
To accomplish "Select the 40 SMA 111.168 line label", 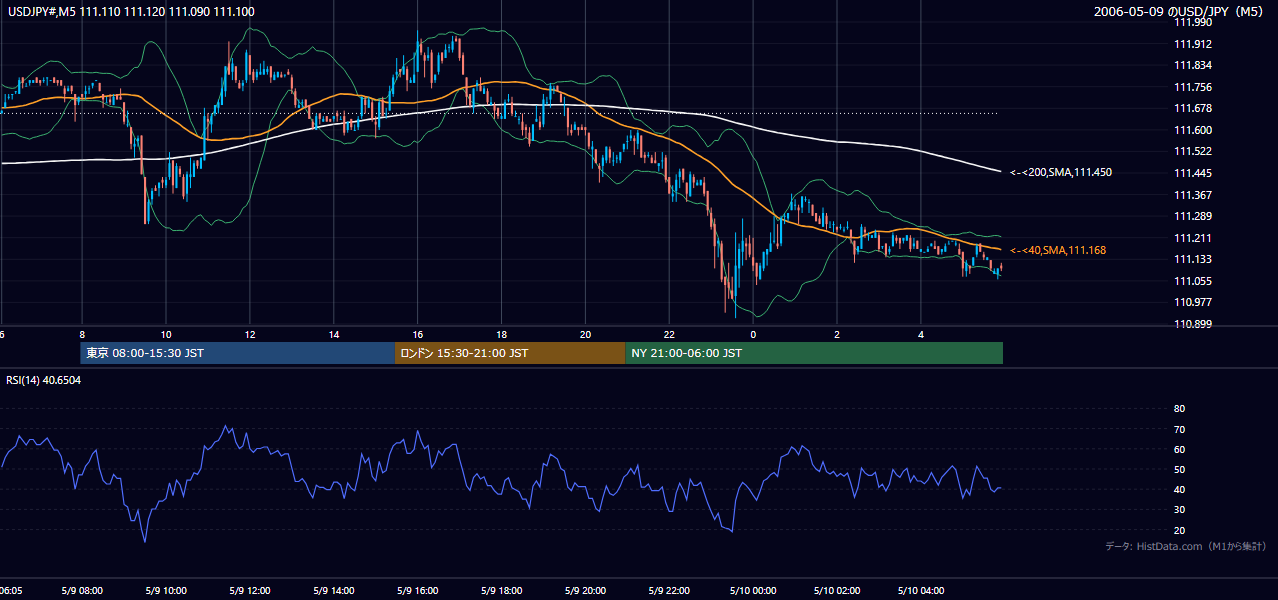I will tap(1058, 250).
